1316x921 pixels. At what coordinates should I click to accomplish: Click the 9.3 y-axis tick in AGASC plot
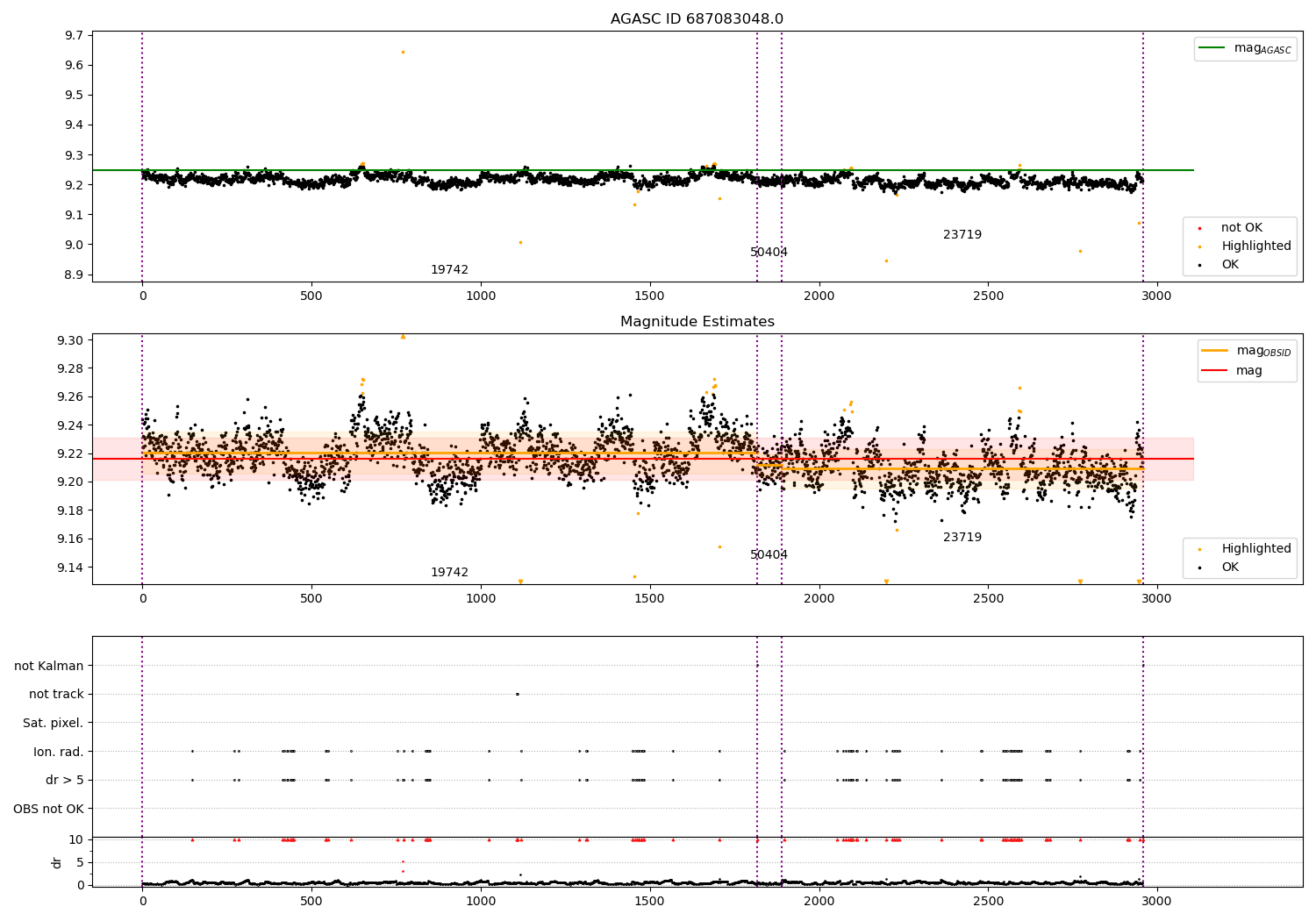point(75,155)
